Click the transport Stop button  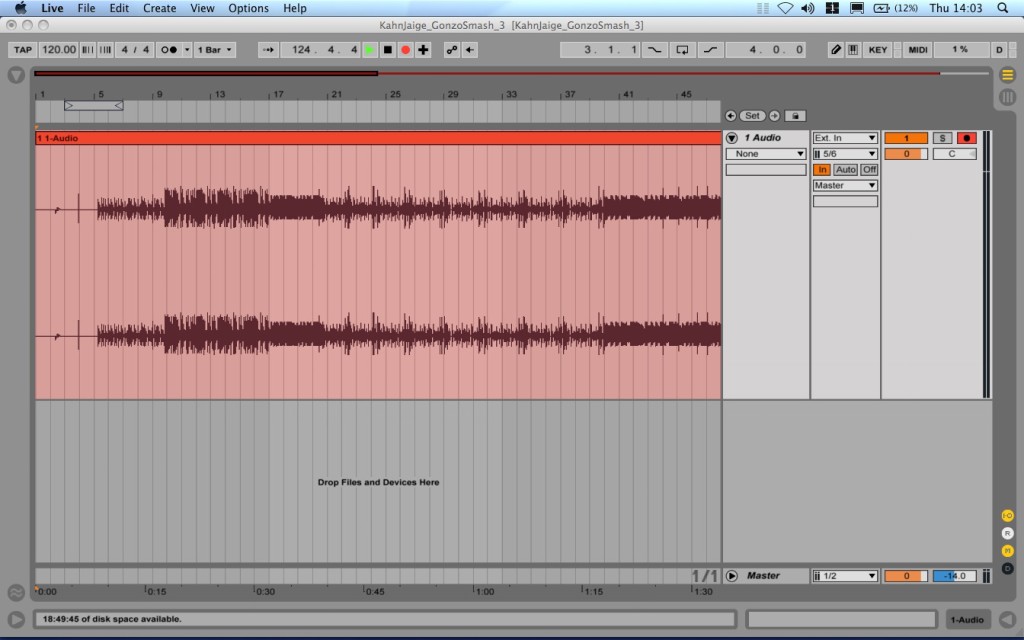click(387, 50)
